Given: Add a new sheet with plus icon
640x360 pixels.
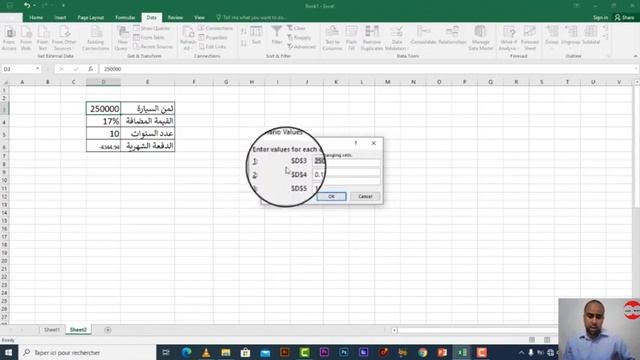Looking at the screenshot, I should click(x=108, y=330).
